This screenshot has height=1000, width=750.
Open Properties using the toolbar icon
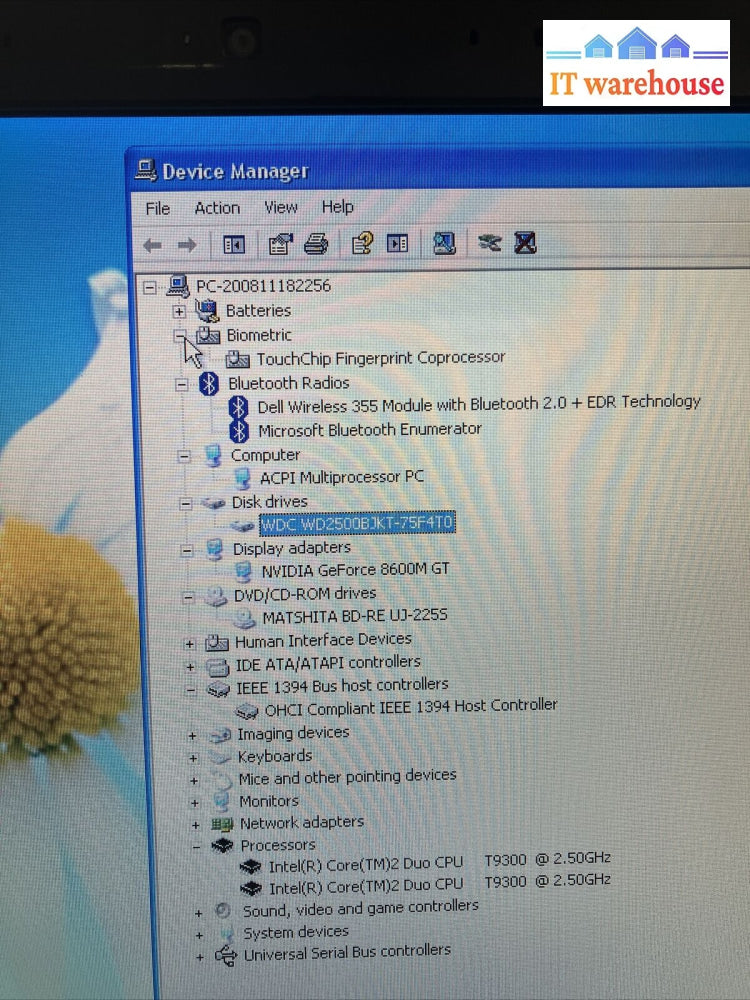pyautogui.click(x=281, y=243)
